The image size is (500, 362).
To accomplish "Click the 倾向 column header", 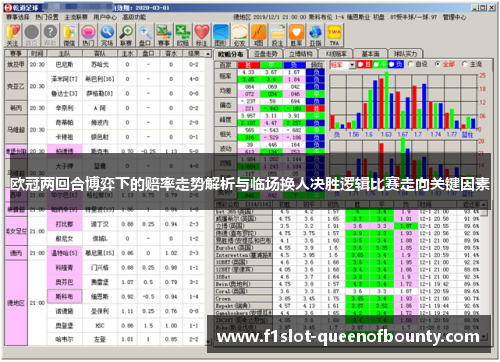I will point(315,65).
